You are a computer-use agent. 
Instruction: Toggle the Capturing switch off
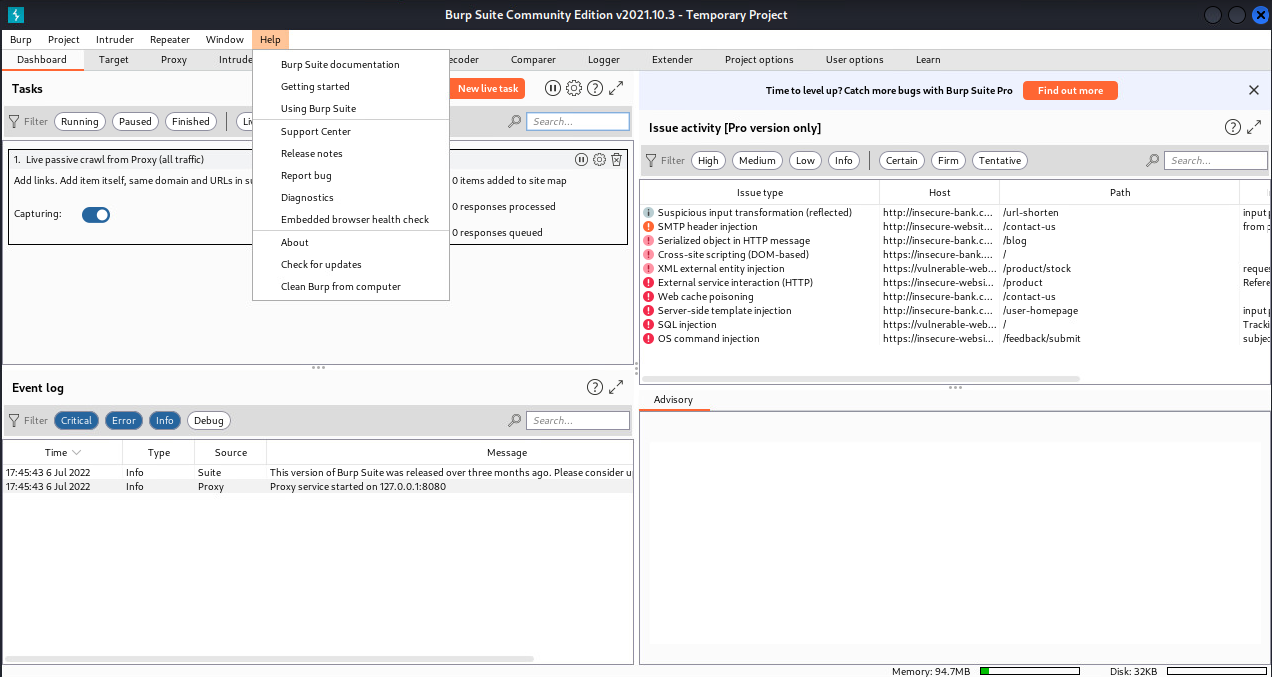(96, 214)
